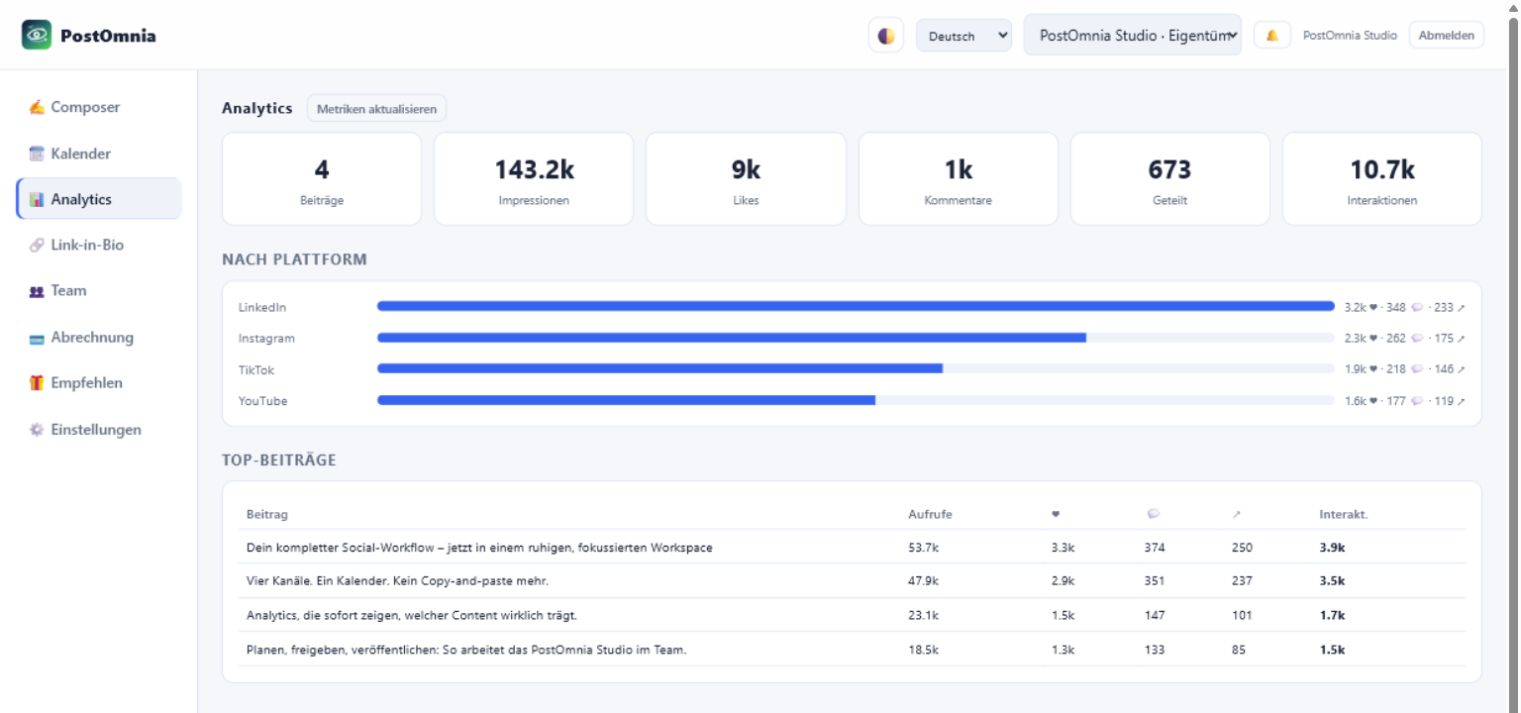Click the Beitrag column header
The image size is (1521, 713).
(267, 514)
